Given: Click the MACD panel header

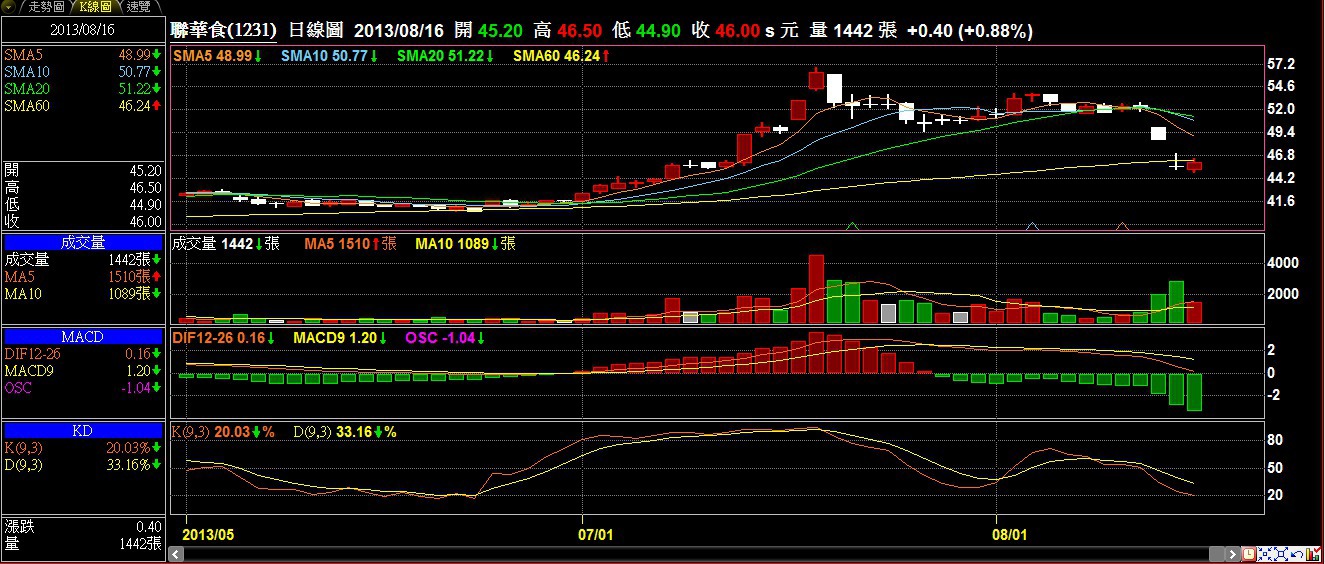Looking at the screenshot, I should click(83, 337).
